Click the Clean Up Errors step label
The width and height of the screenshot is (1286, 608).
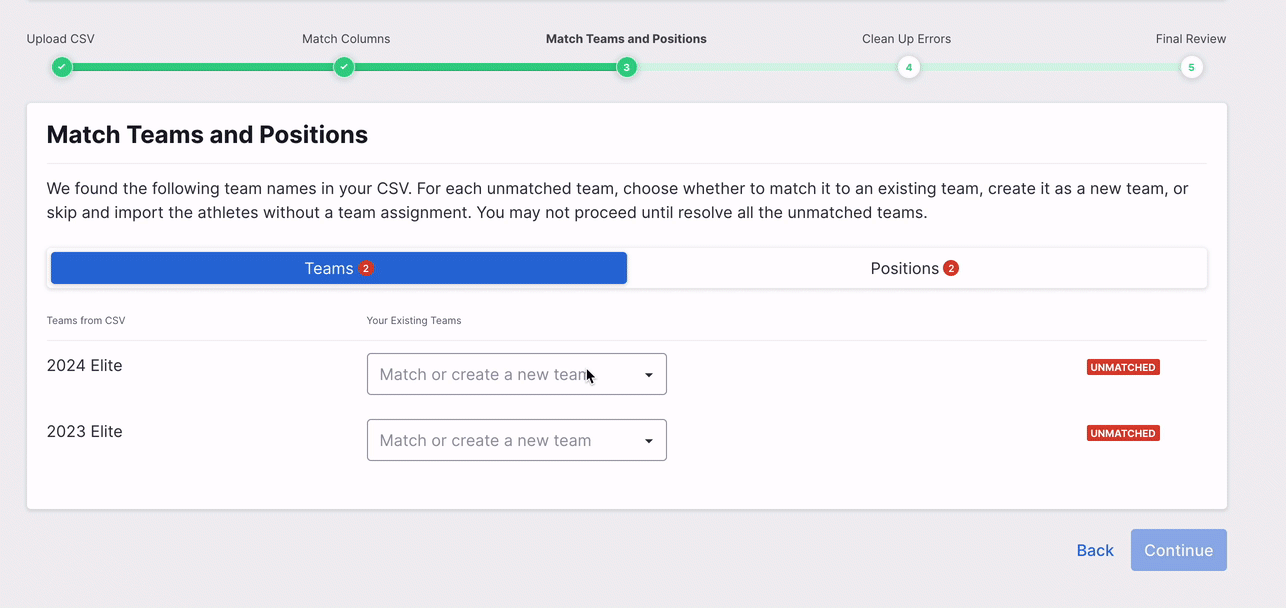point(906,39)
